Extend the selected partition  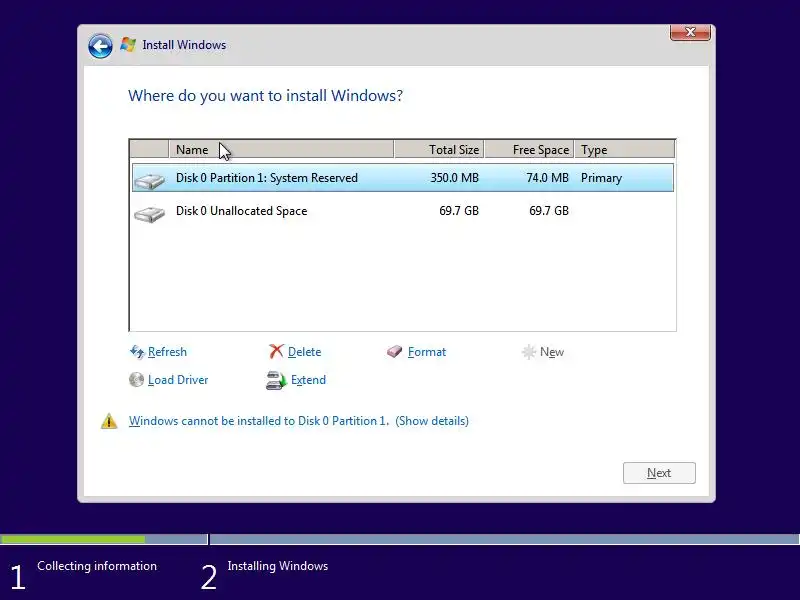(x=308, y=380)
